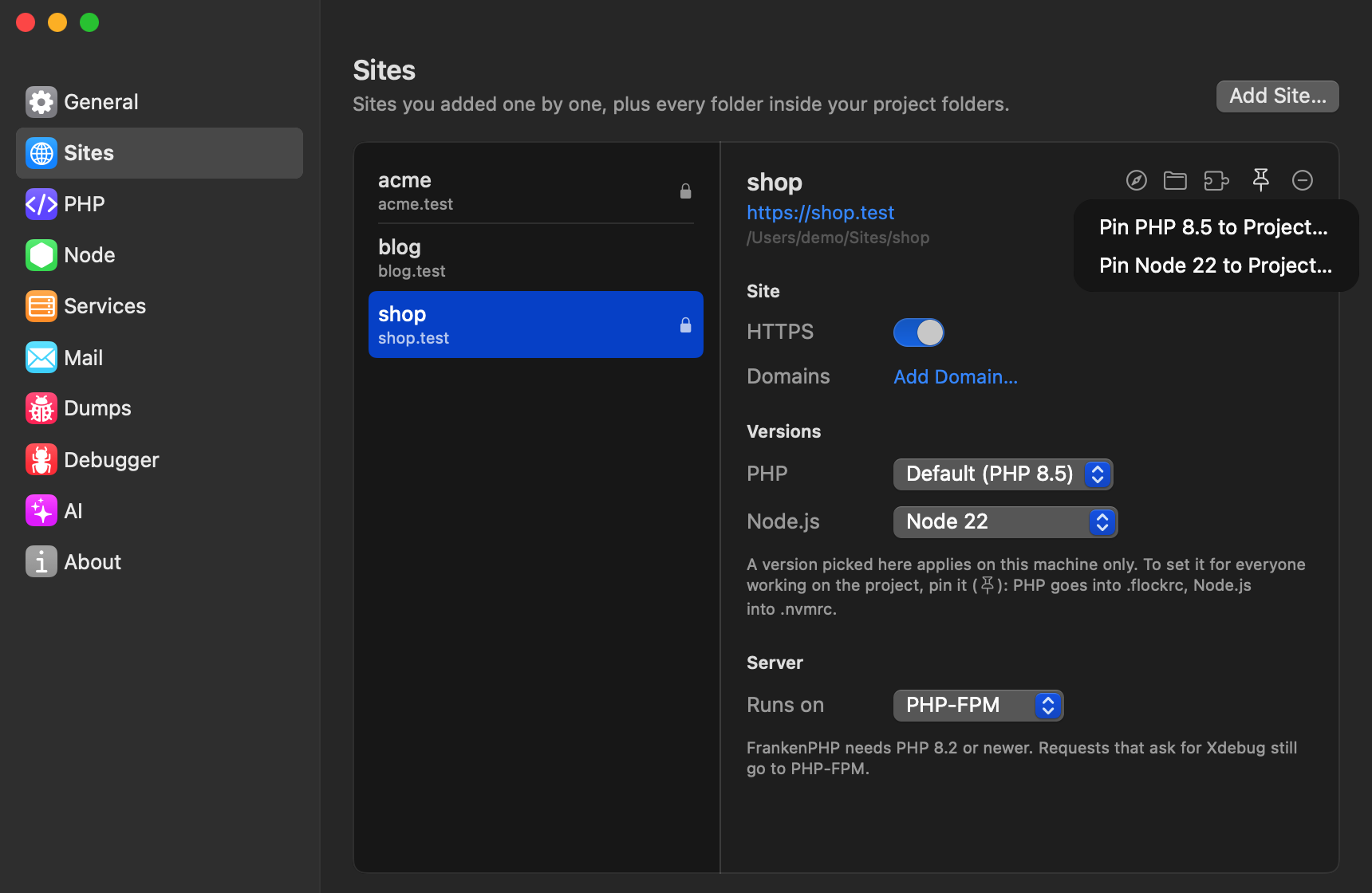The image size is (1372, 893).
Task: Click the FrankenPHP needs PHP 8.2 note
Action: [1022, 758]
